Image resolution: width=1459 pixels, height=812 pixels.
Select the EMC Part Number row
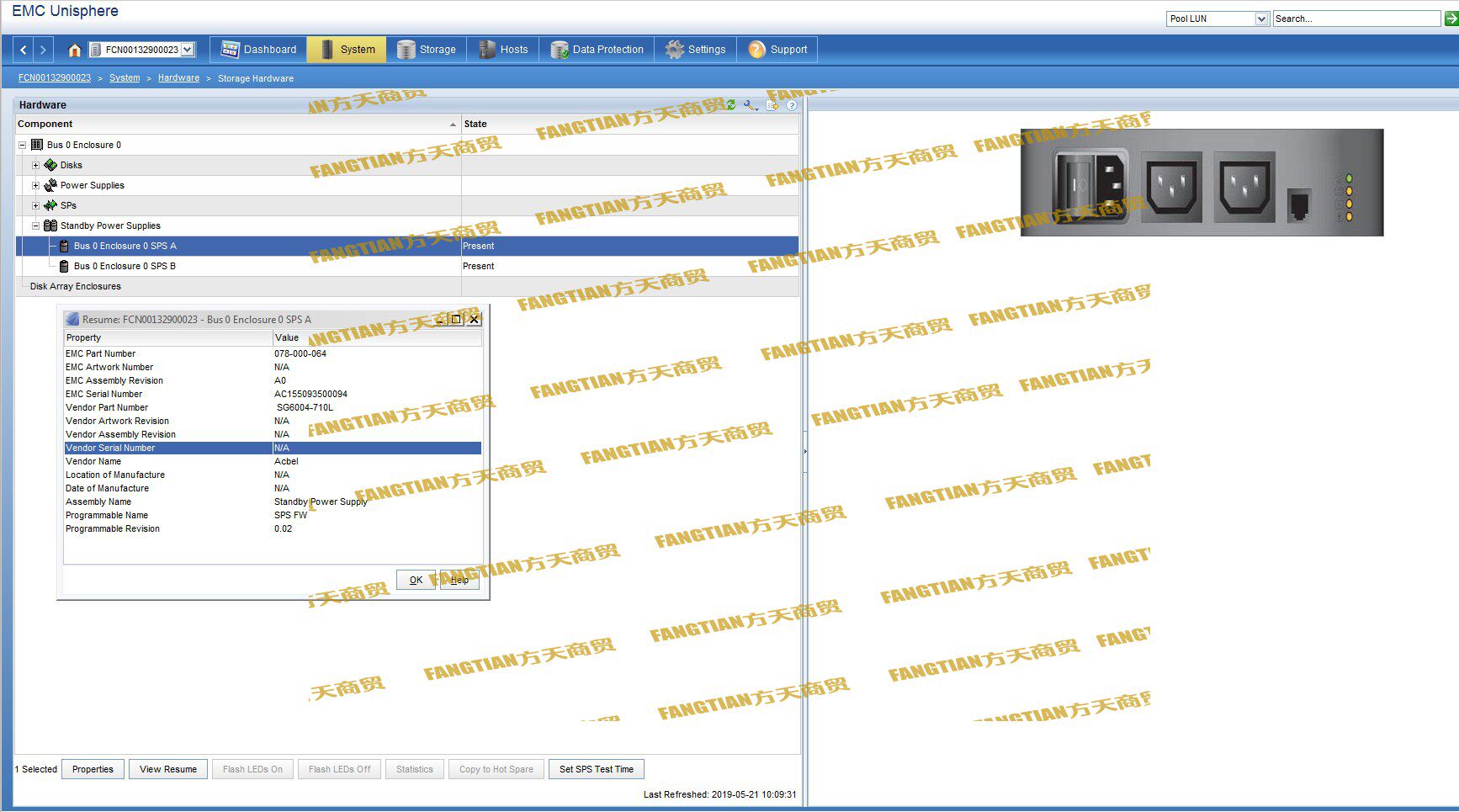pos(273,353)
